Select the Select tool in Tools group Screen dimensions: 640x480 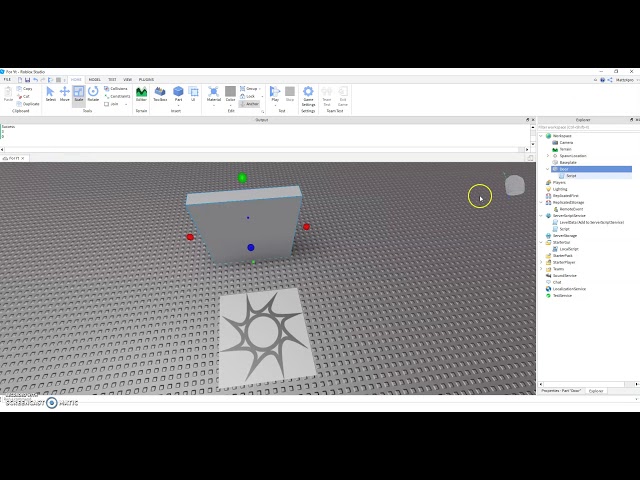[x=50, y=94]
